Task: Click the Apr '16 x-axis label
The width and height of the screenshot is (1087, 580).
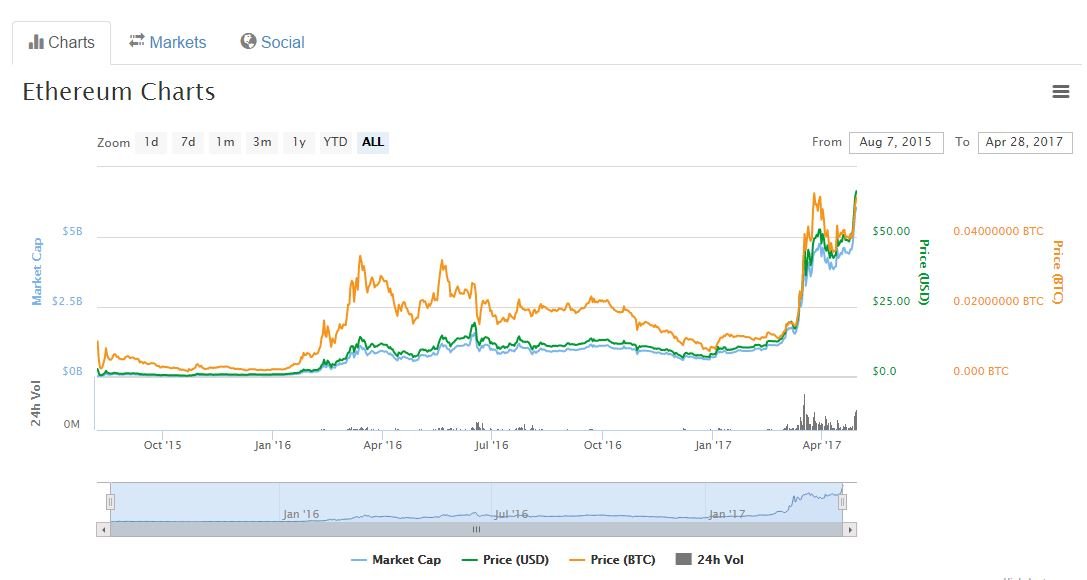Action: [383, 445]
